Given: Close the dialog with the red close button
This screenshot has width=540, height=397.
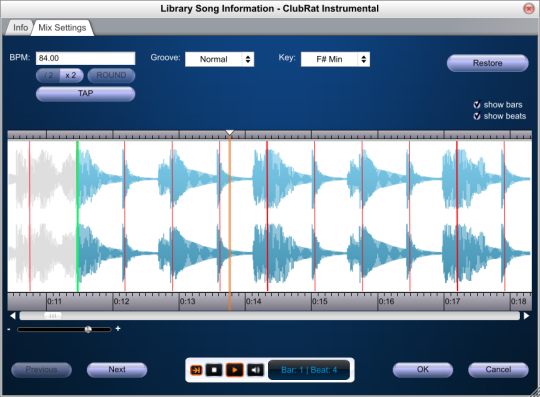Looking at the screenshot, I should [x=528, y=9].
